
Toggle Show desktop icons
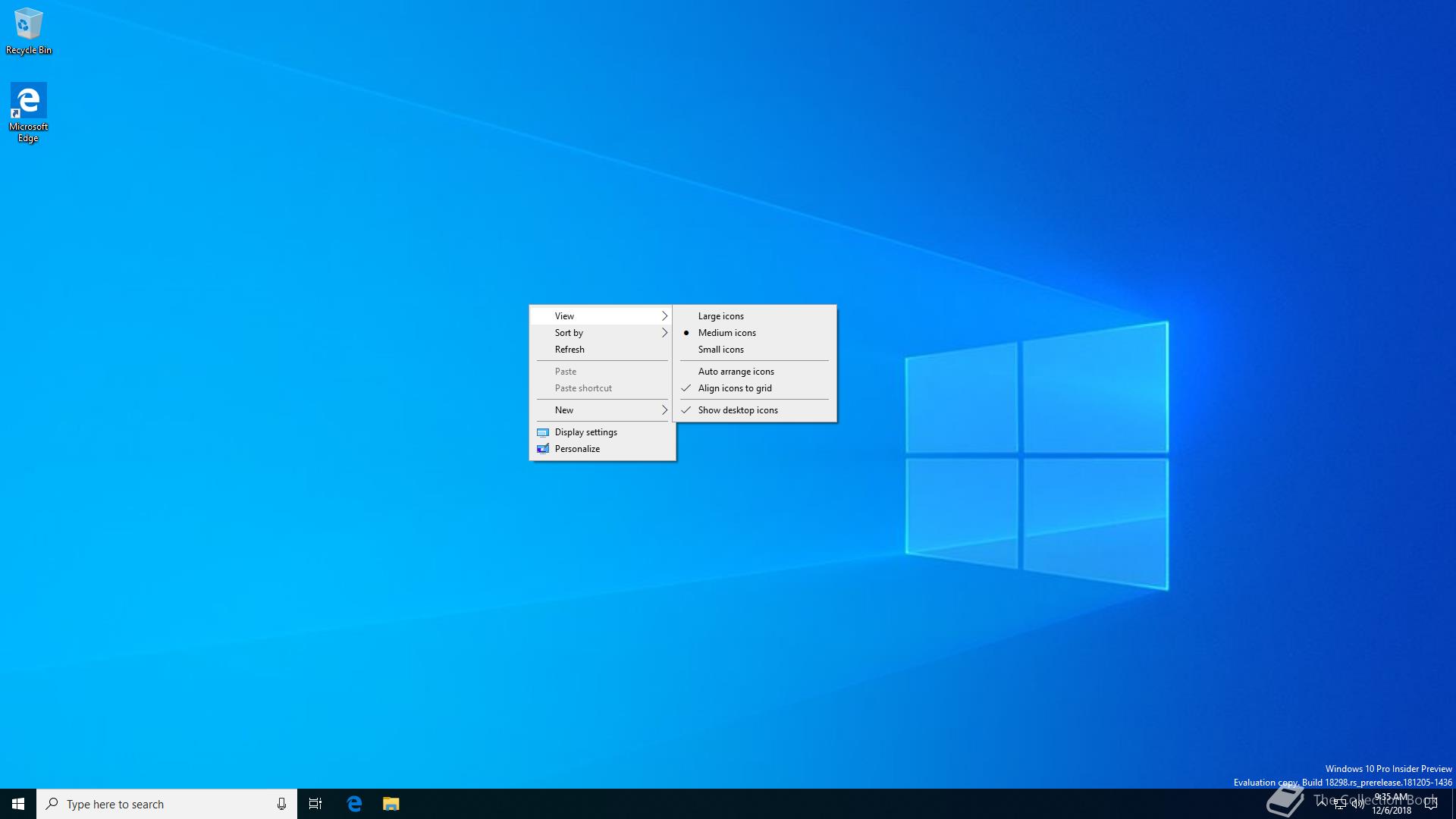pos(755,410)
